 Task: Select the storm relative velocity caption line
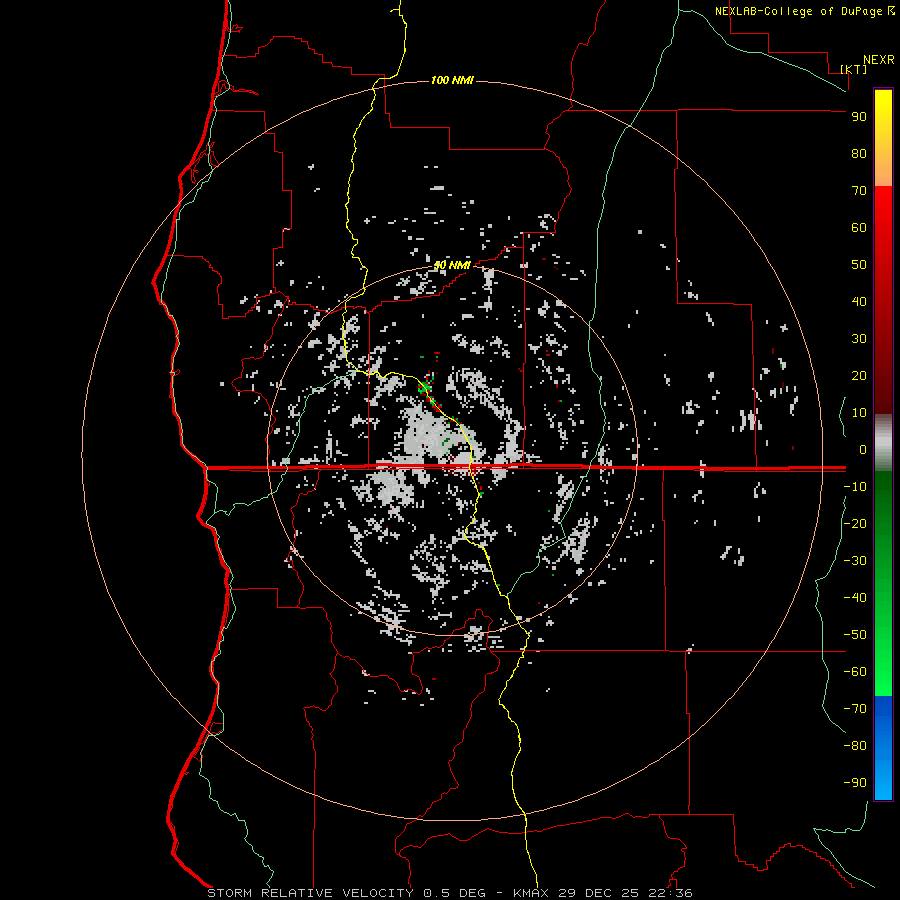coord(449,893)
